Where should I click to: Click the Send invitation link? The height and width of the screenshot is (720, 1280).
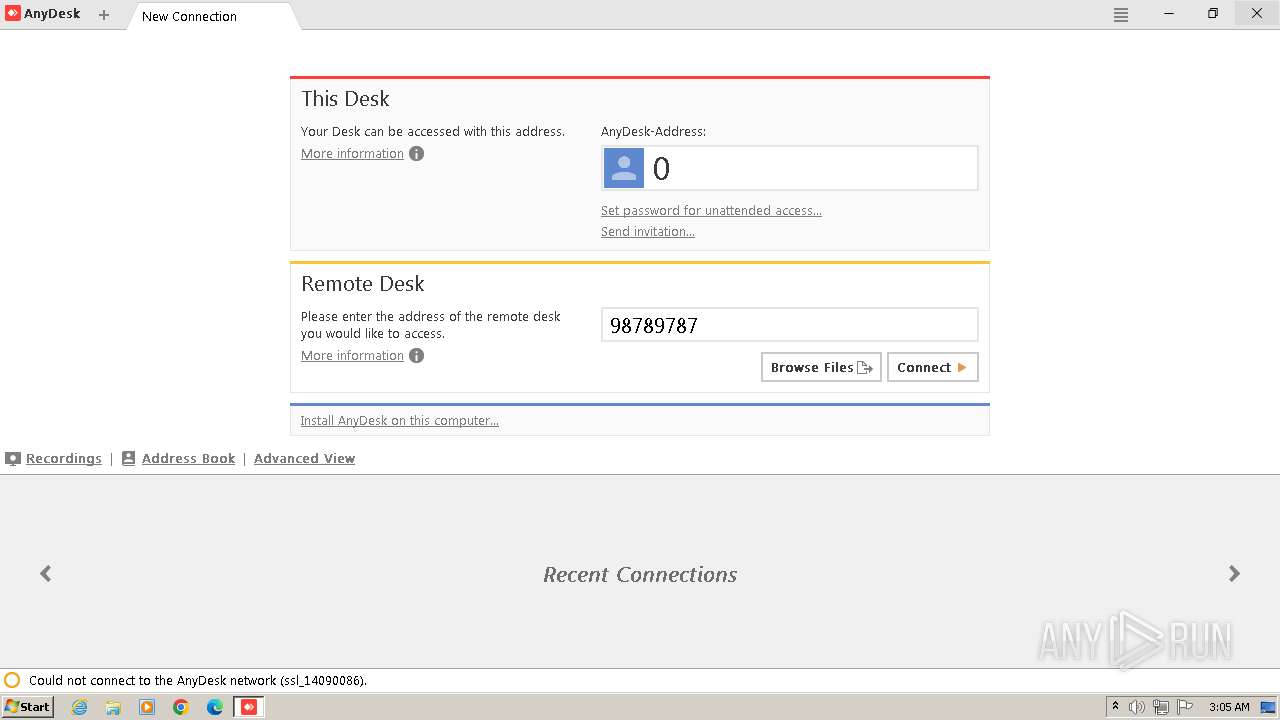pos(648,232)
